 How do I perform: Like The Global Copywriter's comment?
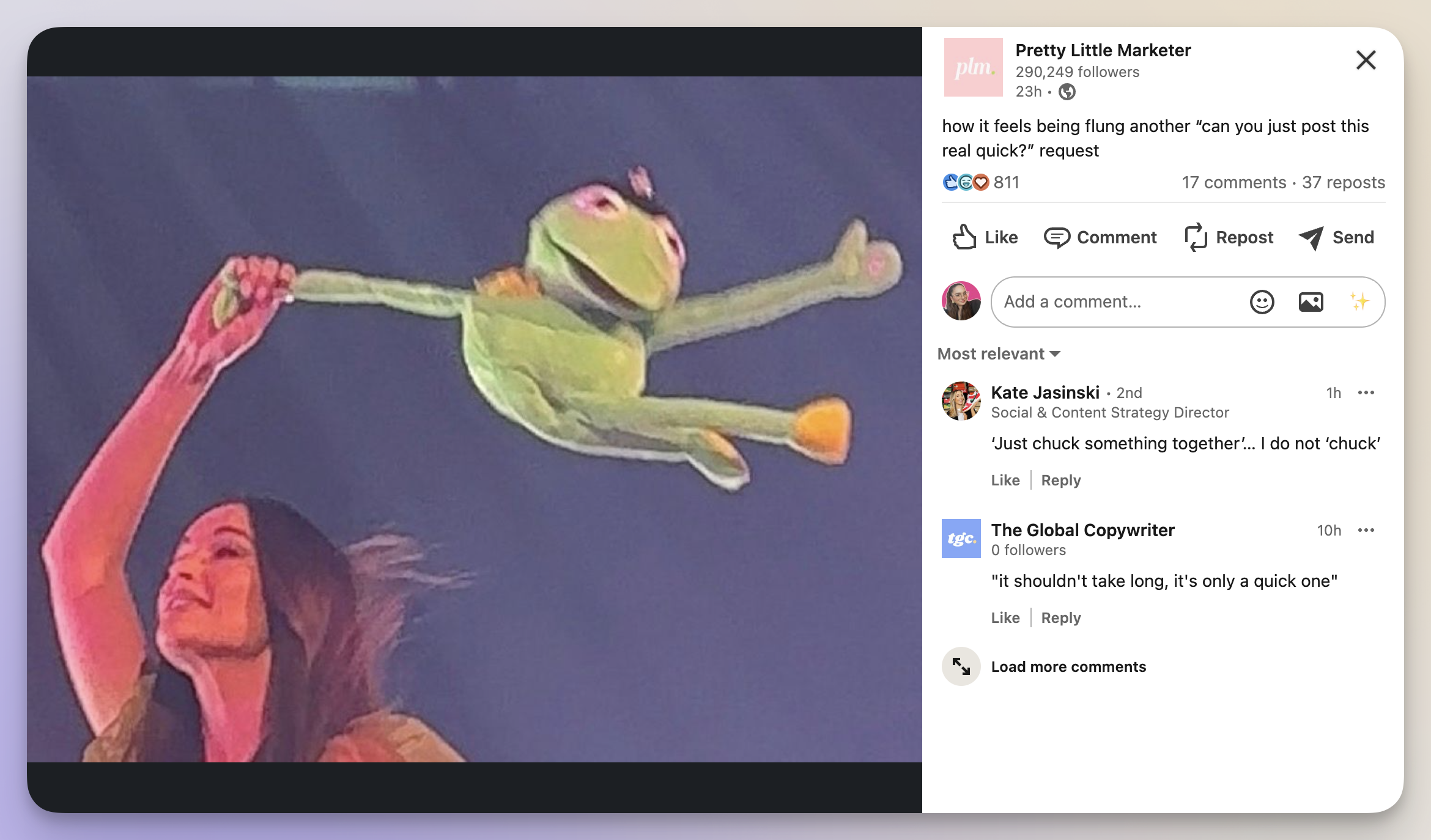[x=1005, y=617]
